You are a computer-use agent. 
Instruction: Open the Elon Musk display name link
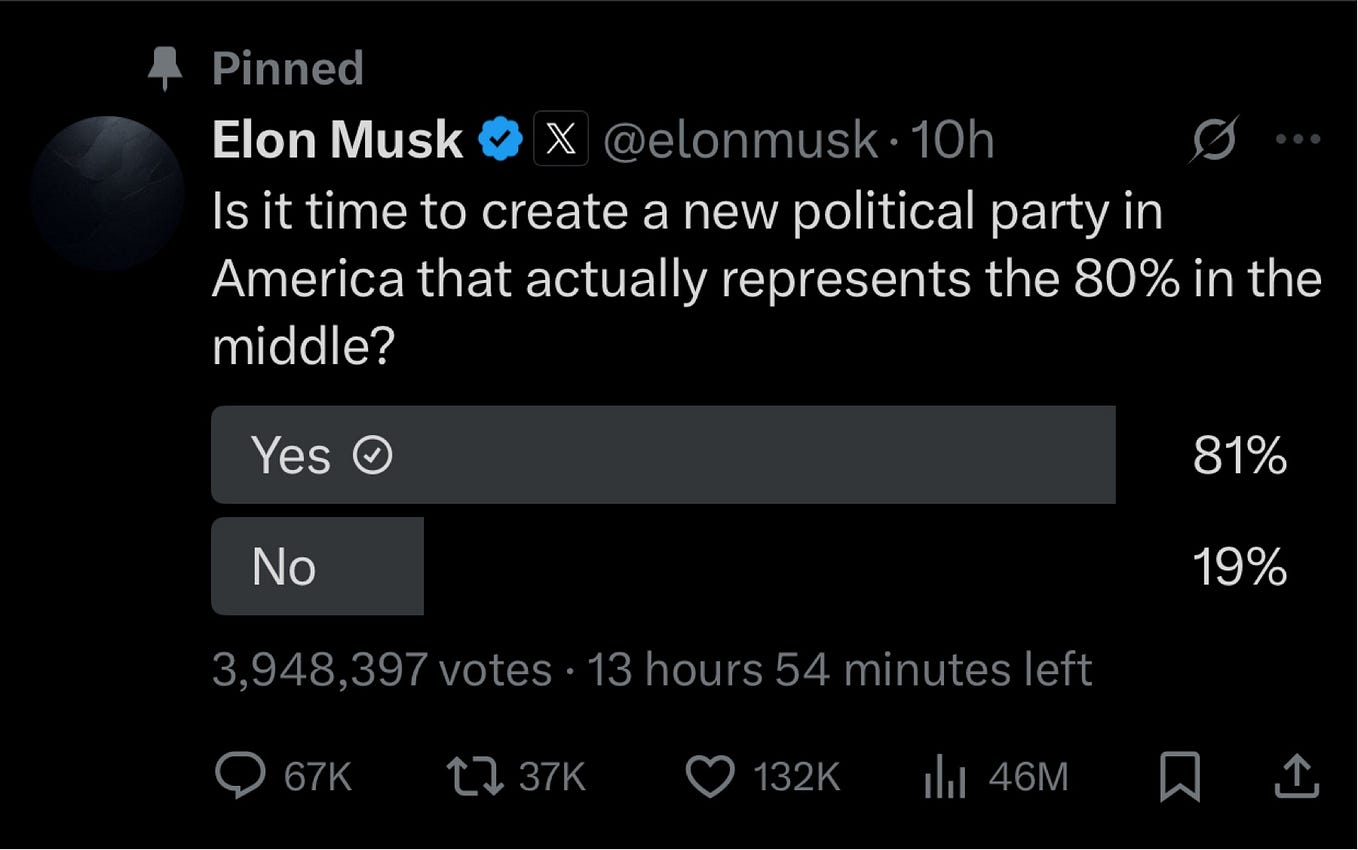[338, 140]
